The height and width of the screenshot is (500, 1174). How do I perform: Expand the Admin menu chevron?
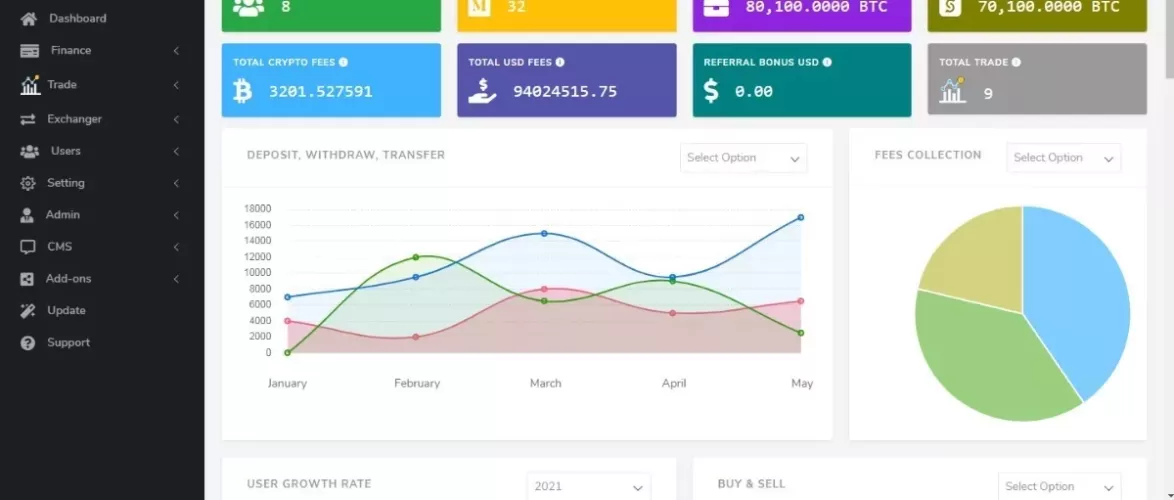(x=176, y=215)
